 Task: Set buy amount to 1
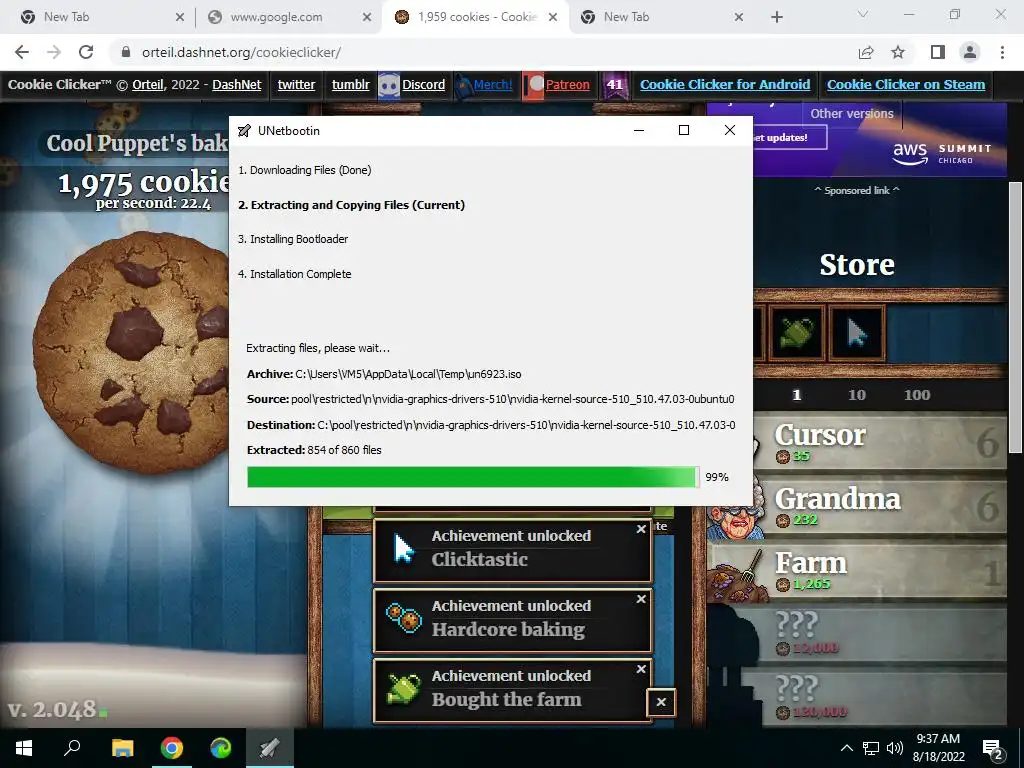(796, 394)
